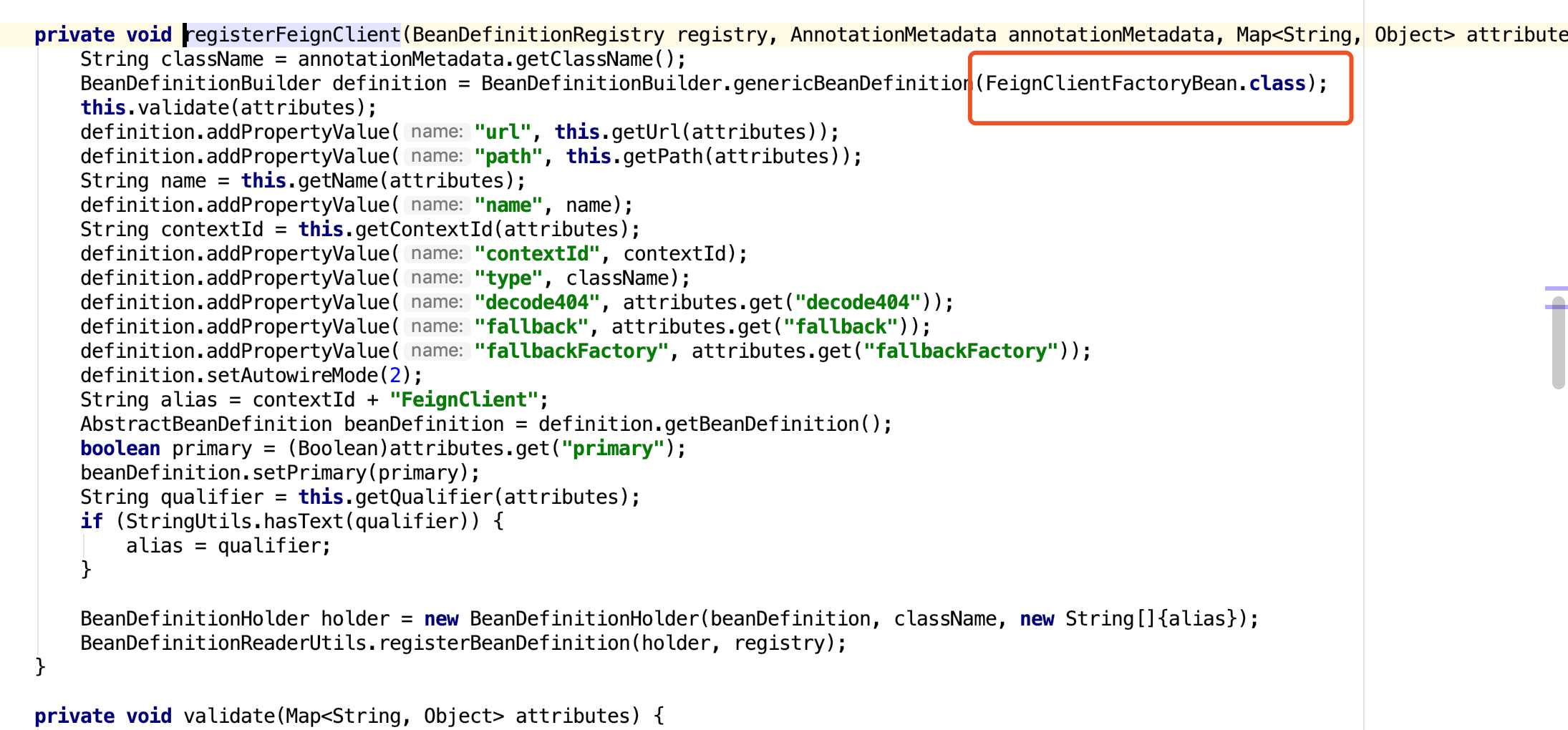Viewport: 1568px width, 730px height.
Task: Click the "path" string literal
Action: point(509,156)
